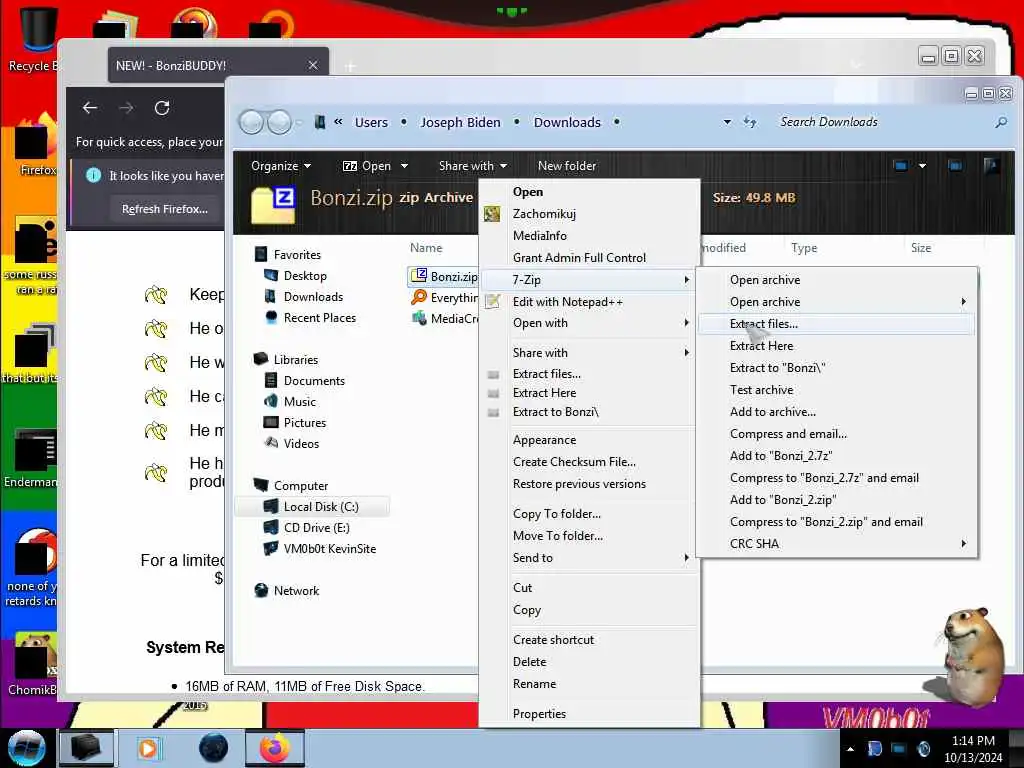
Task: Click the Explorer forward navigation button
Action: 280,122
